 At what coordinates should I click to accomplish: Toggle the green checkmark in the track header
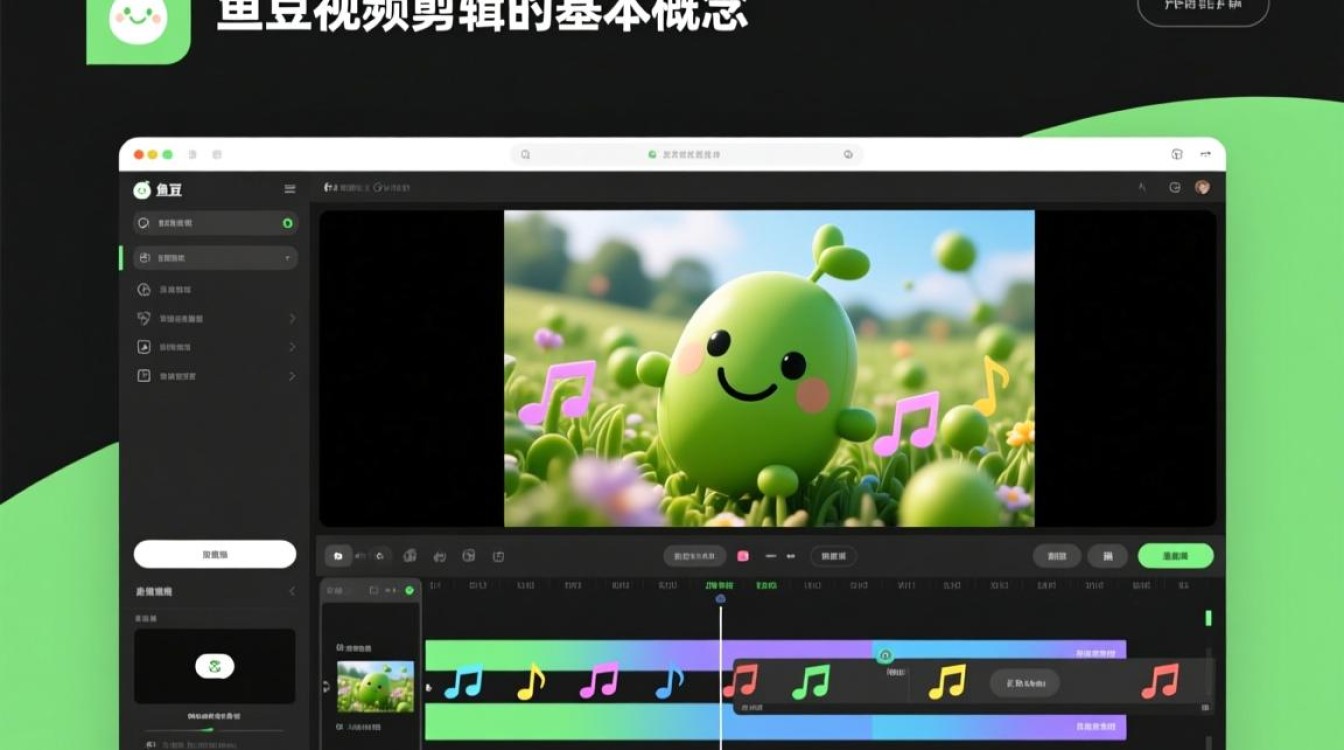[409, 590]
